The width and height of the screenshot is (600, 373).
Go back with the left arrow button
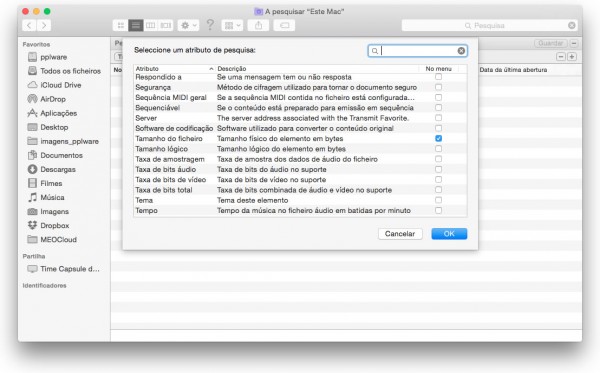pyautogui.click(x=29, y=26)
